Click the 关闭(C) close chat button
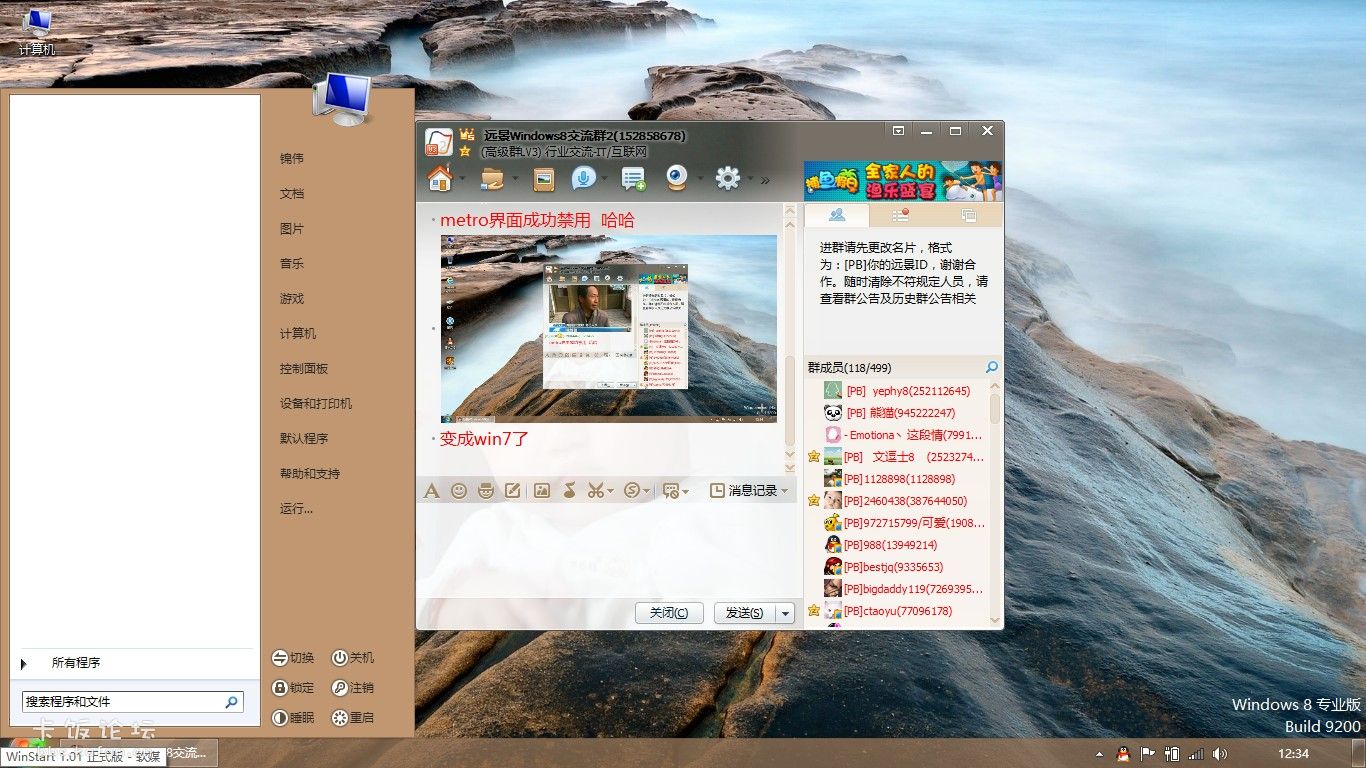The height and width of the screenshot is (768, 1366). [x=669, y=613]
